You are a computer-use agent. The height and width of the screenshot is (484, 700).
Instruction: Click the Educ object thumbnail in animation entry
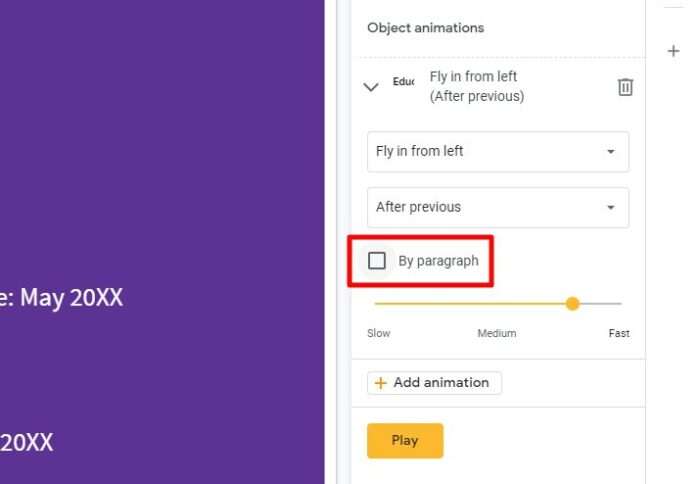point(404,82)
